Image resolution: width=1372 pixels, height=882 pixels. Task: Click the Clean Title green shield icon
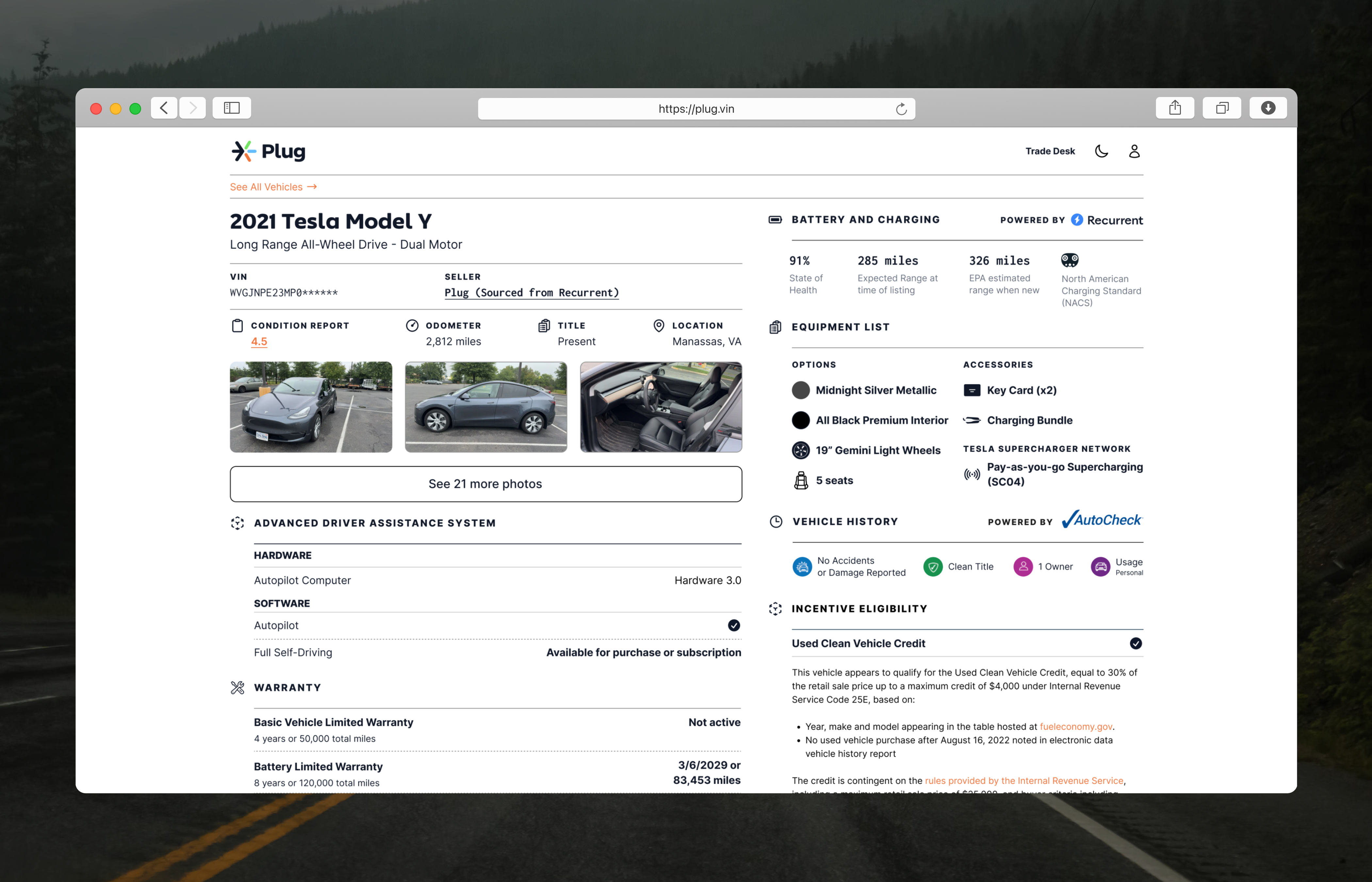coord(933,566)
